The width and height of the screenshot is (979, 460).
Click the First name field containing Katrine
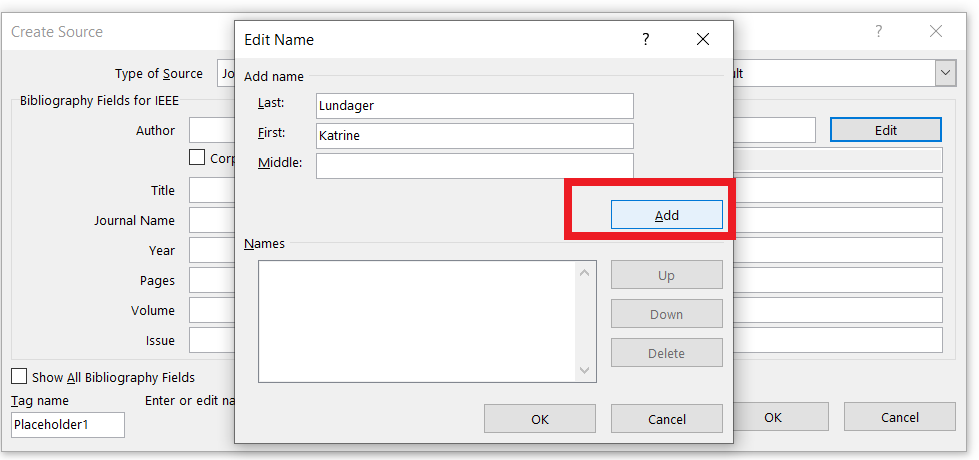click(x=475, y=135)
